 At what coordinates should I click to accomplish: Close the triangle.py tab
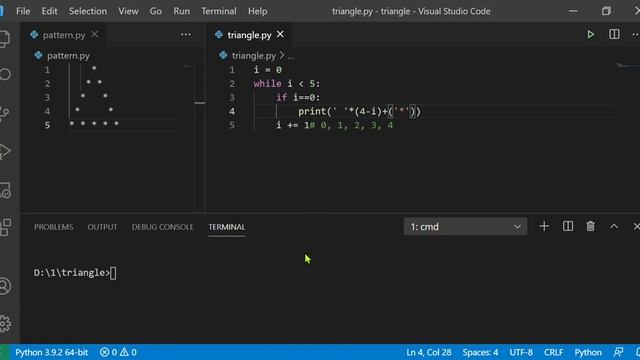tap(280, 34)
